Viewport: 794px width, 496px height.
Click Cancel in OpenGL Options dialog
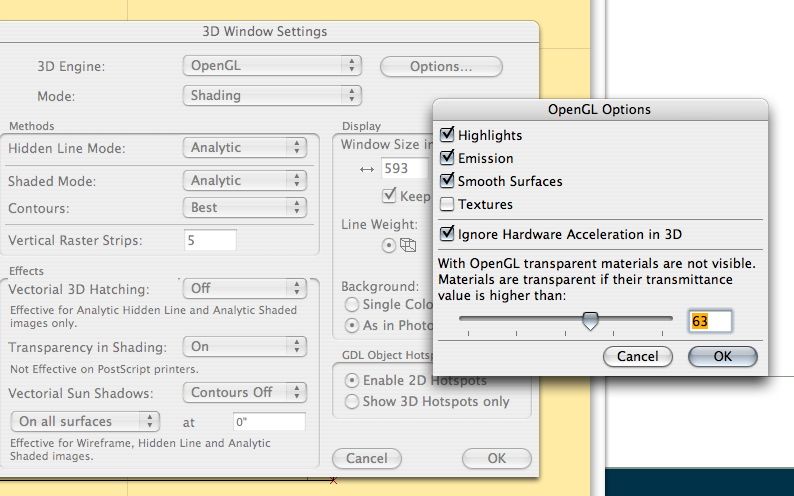[x=638, y=356]
